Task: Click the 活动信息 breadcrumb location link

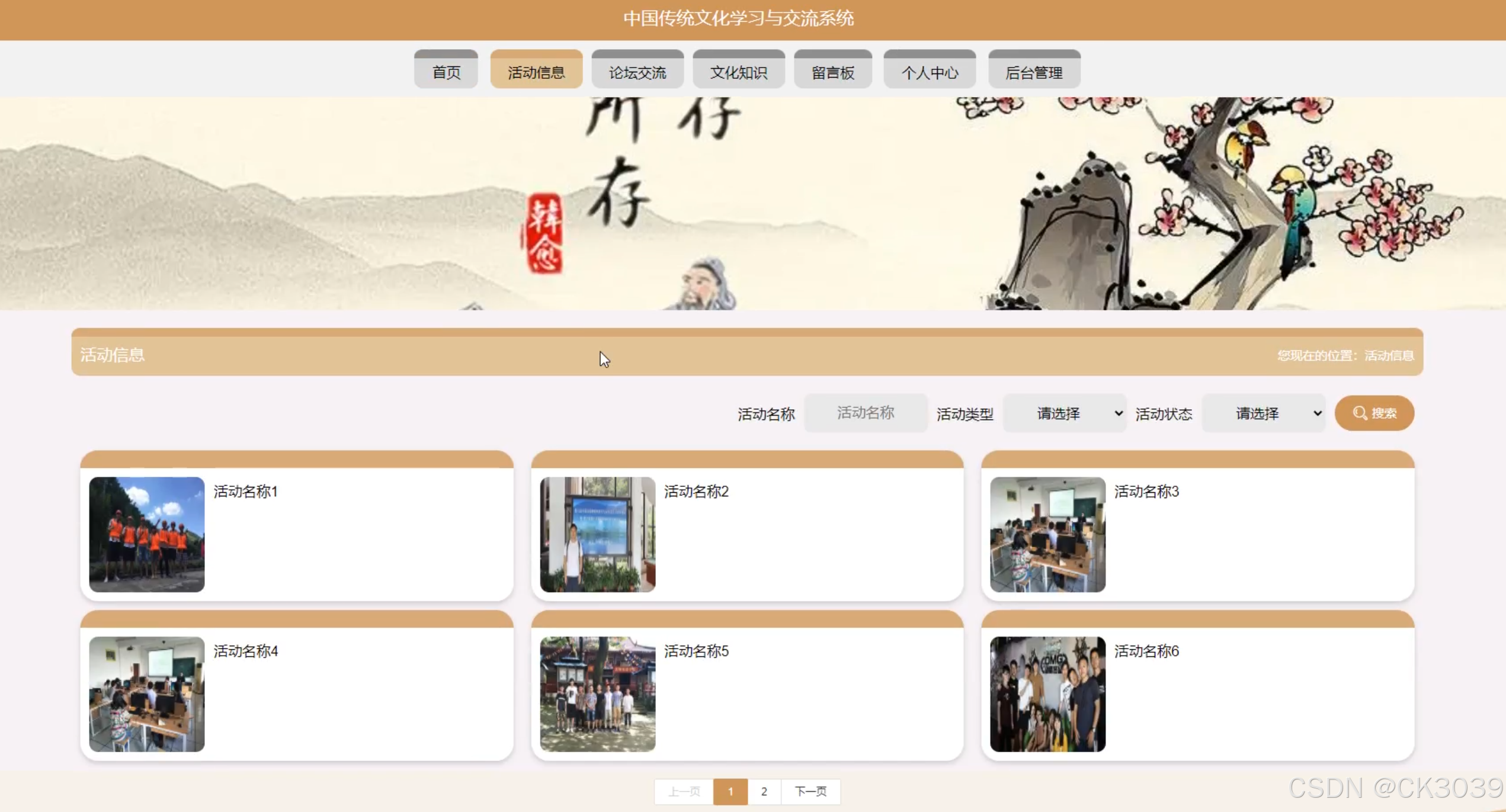Action: [1389, 355]
